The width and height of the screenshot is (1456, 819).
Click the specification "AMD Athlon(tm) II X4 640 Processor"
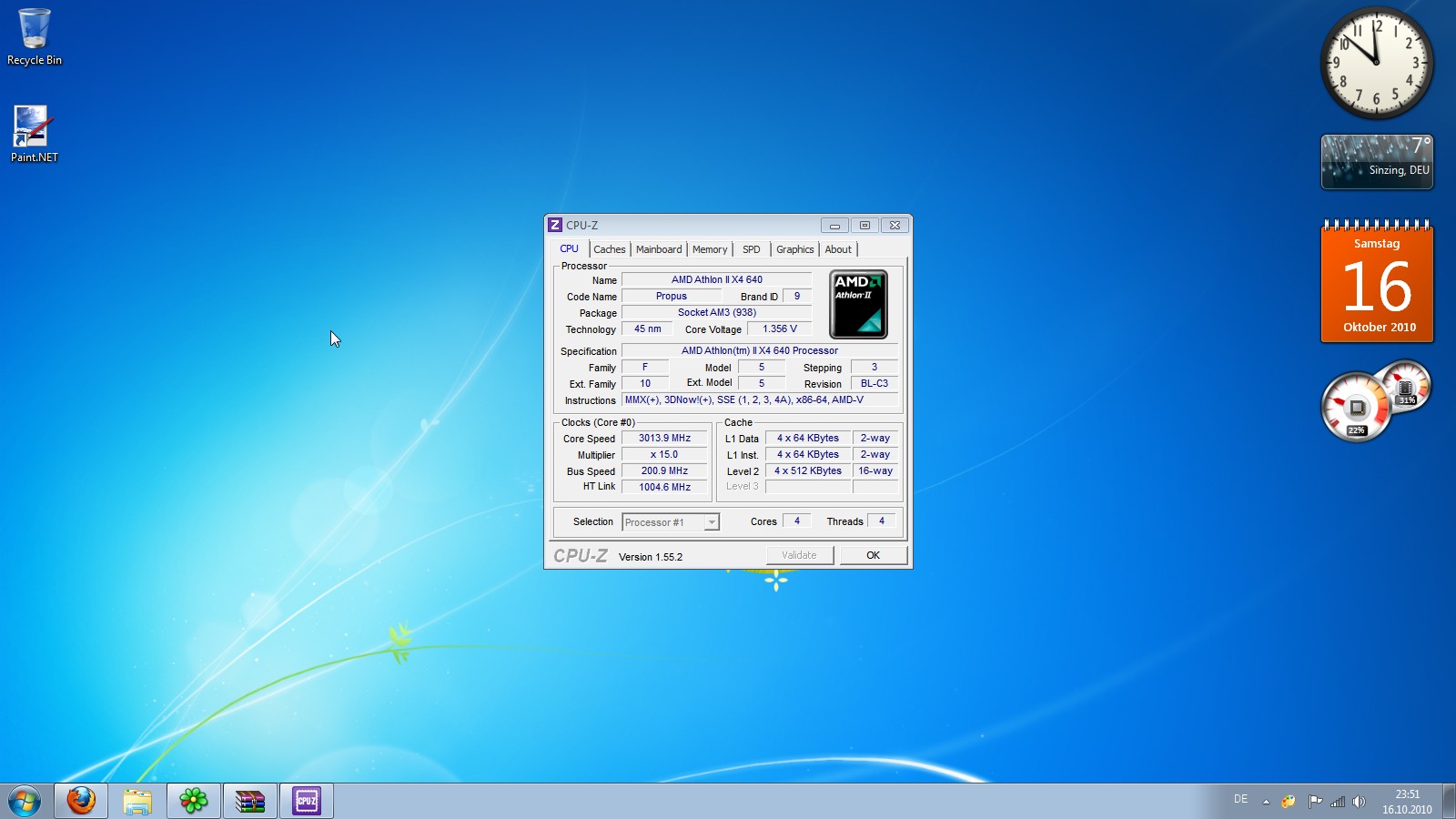coord(760,350)
